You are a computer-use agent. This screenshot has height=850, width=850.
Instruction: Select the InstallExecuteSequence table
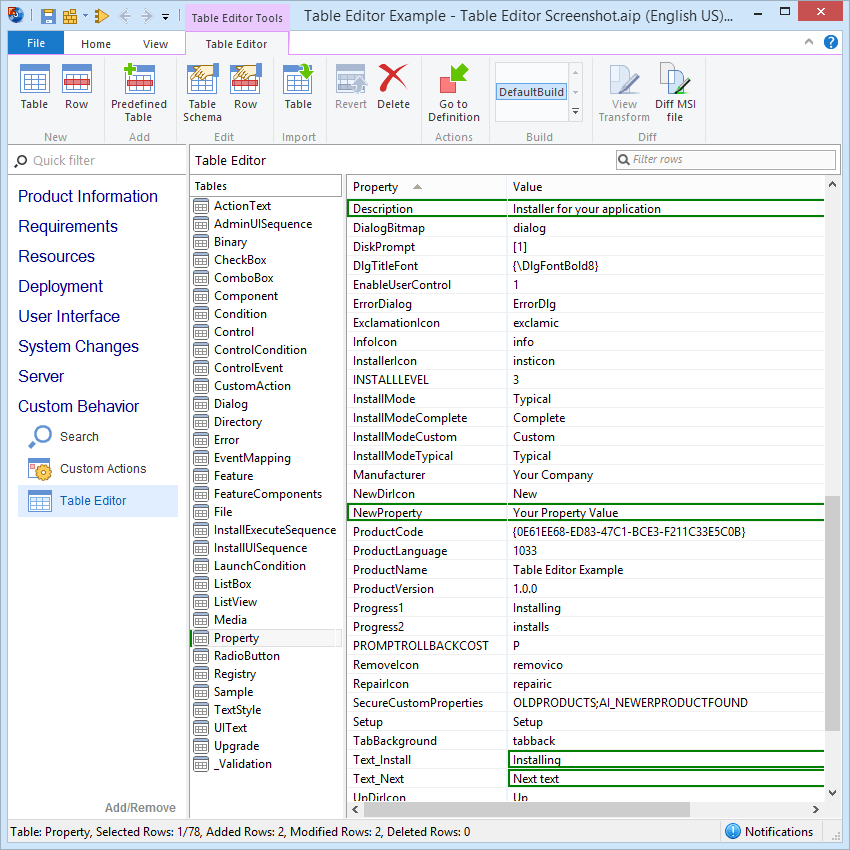coord(274,530)
